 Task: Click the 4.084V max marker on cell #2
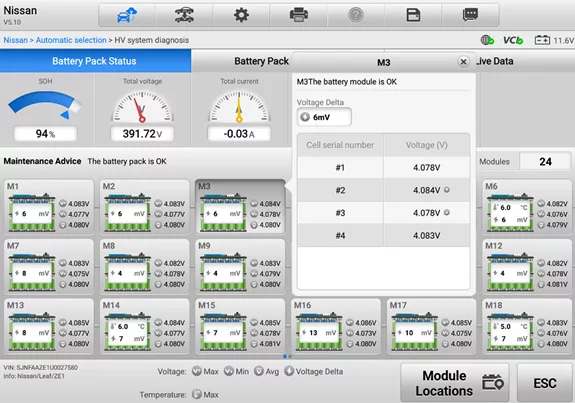point(447,190)
